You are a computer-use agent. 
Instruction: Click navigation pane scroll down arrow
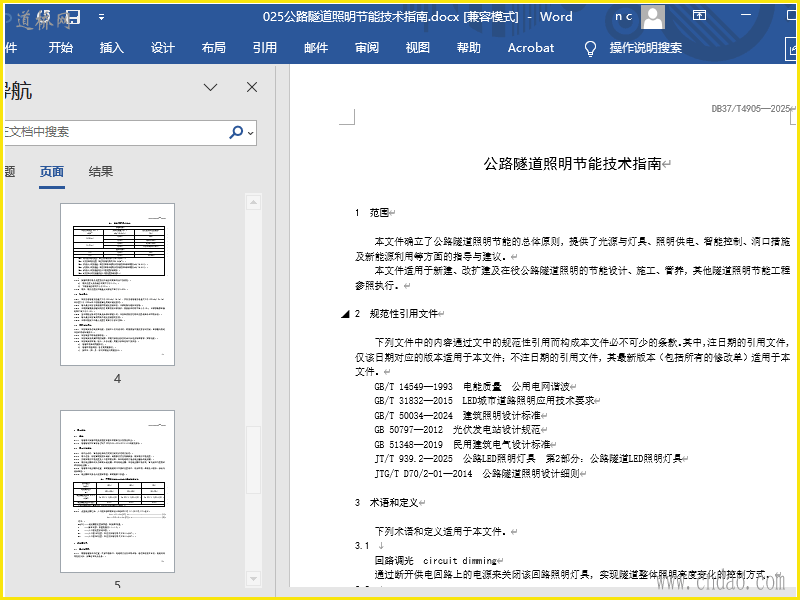pos(254,579)
